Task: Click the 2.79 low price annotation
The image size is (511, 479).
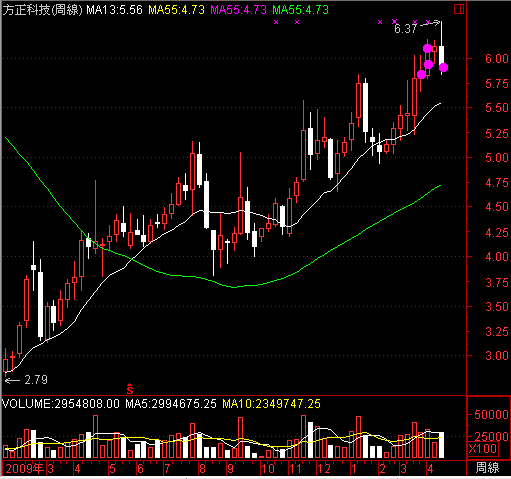Action: [36, 380]
